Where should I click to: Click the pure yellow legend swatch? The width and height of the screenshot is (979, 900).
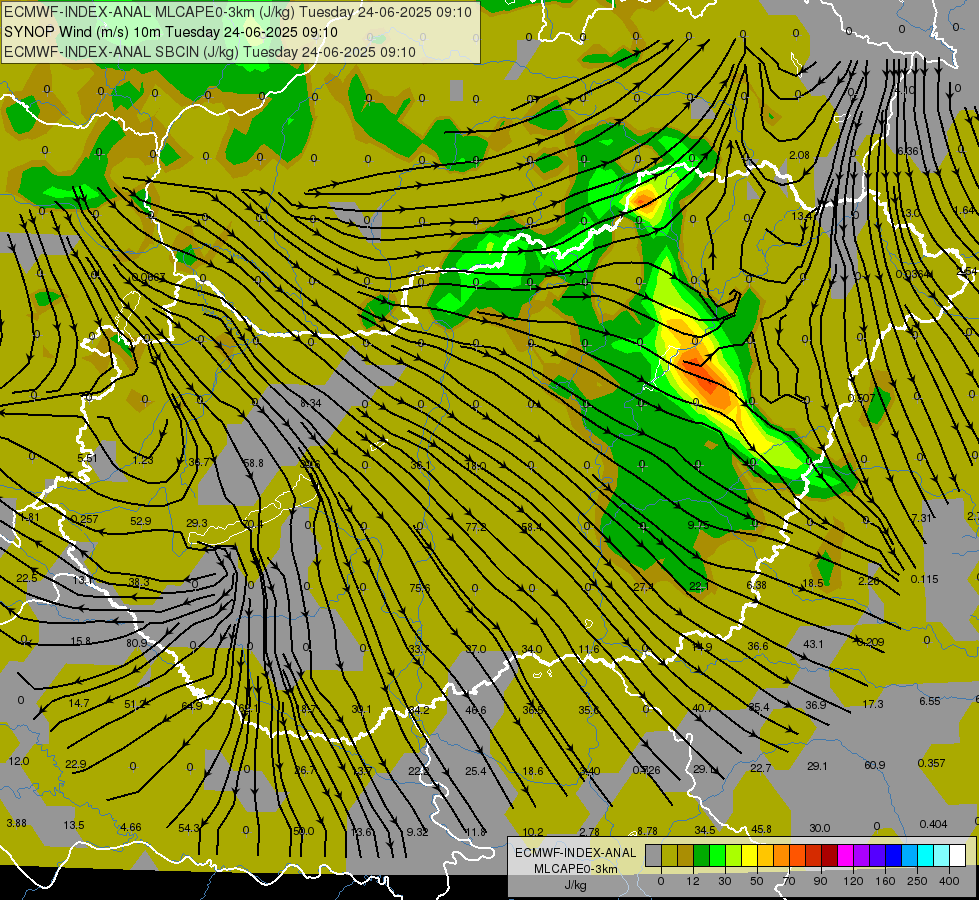750,856
